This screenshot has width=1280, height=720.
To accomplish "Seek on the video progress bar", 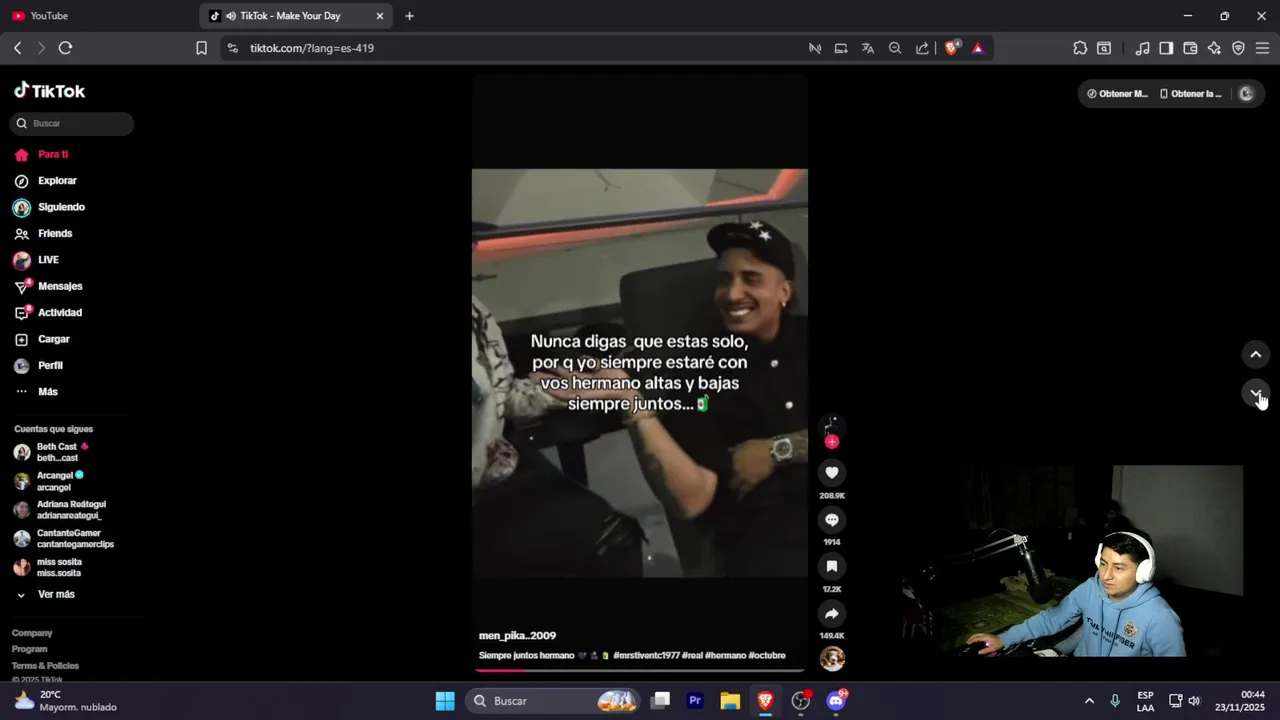I will (640, 670).
